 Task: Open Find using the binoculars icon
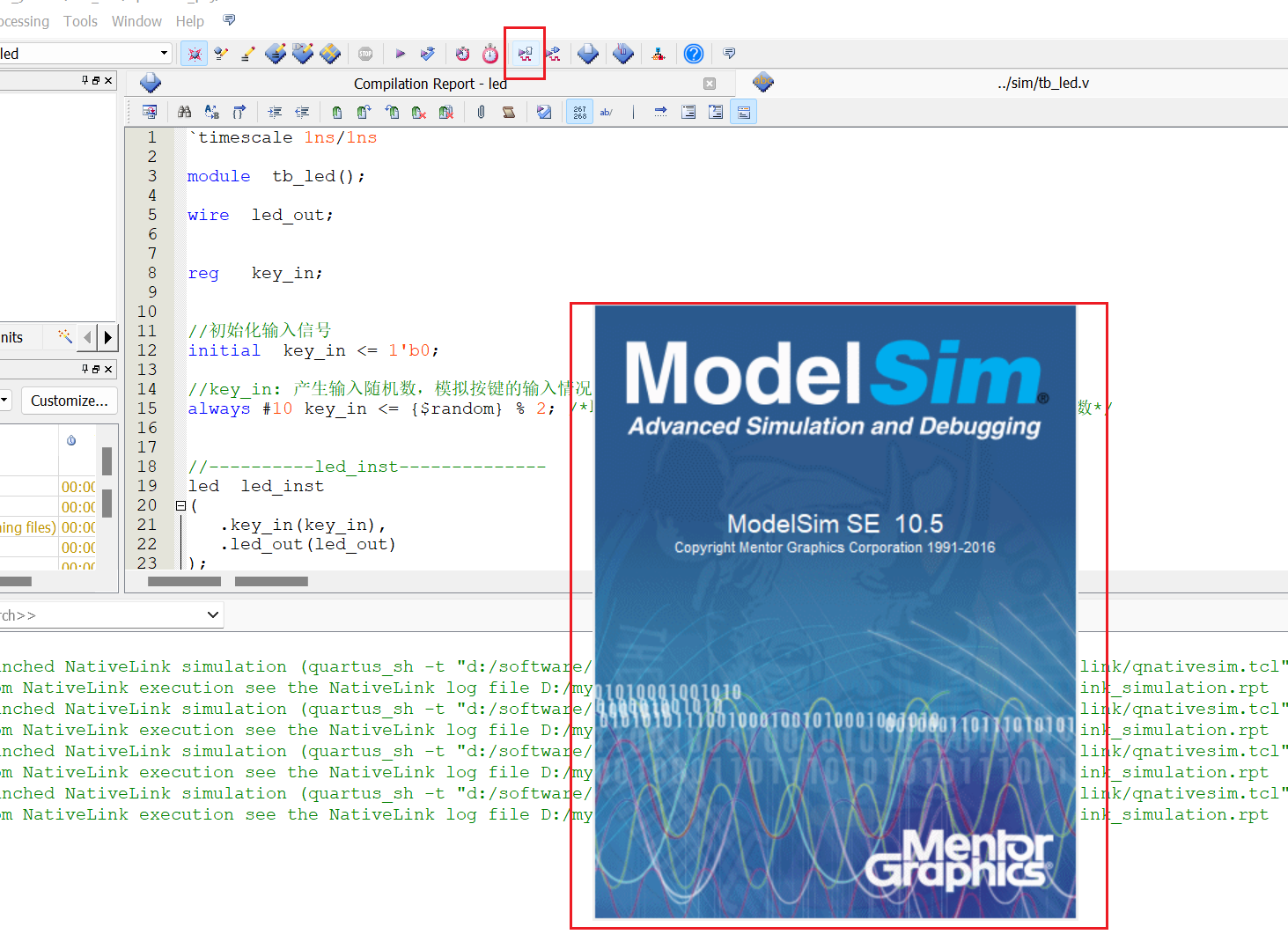tap(184, 111)
